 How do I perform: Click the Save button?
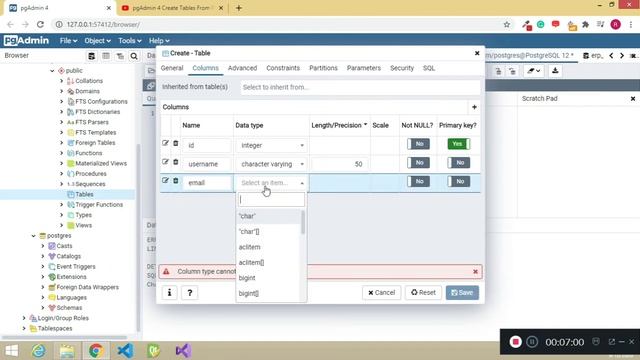coord(462,292)
